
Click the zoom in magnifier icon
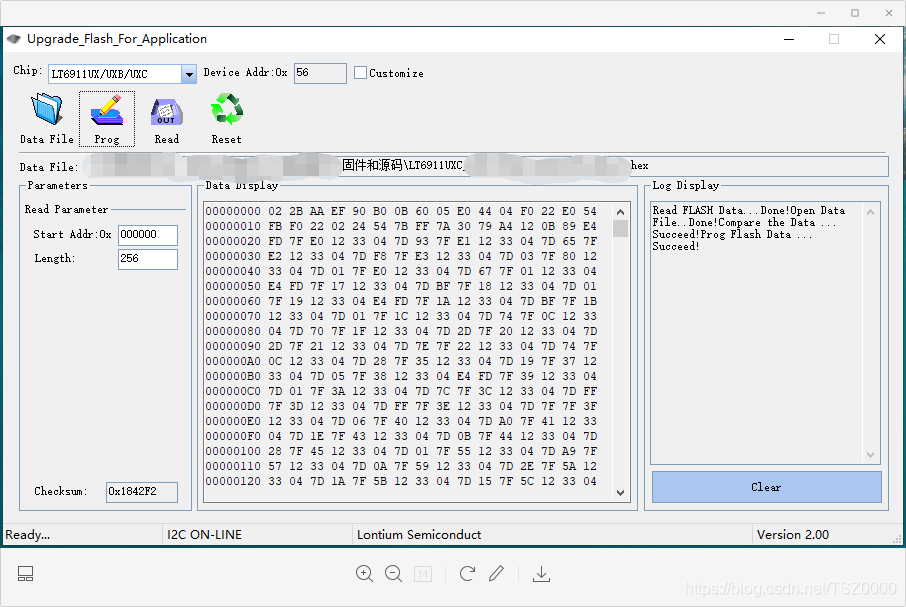(x=364, y=574)
